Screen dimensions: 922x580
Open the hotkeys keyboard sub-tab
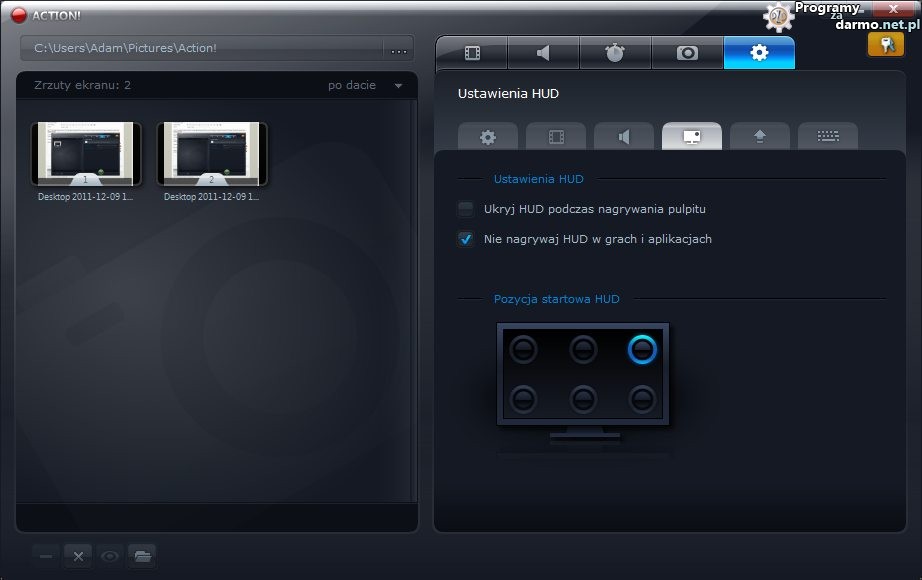pos(827,137)
